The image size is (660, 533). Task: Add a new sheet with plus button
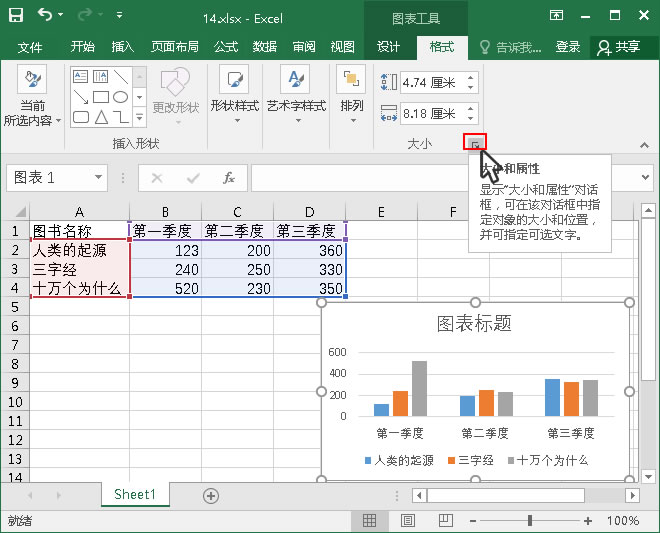(x=211, y=496)
